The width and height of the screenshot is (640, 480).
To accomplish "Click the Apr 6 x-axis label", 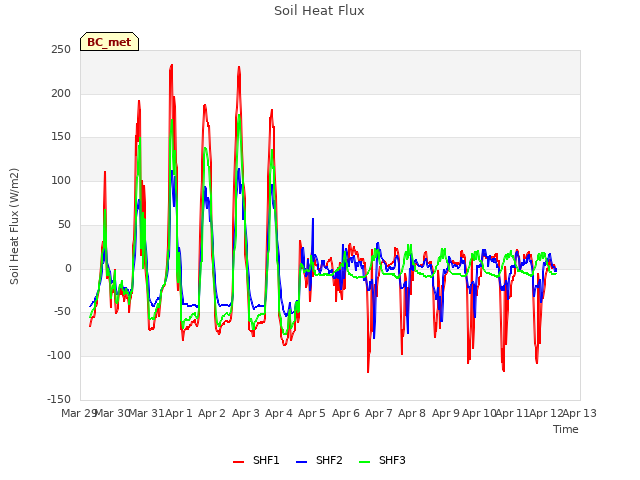I will pyautogui.click(x=346, y=413).
